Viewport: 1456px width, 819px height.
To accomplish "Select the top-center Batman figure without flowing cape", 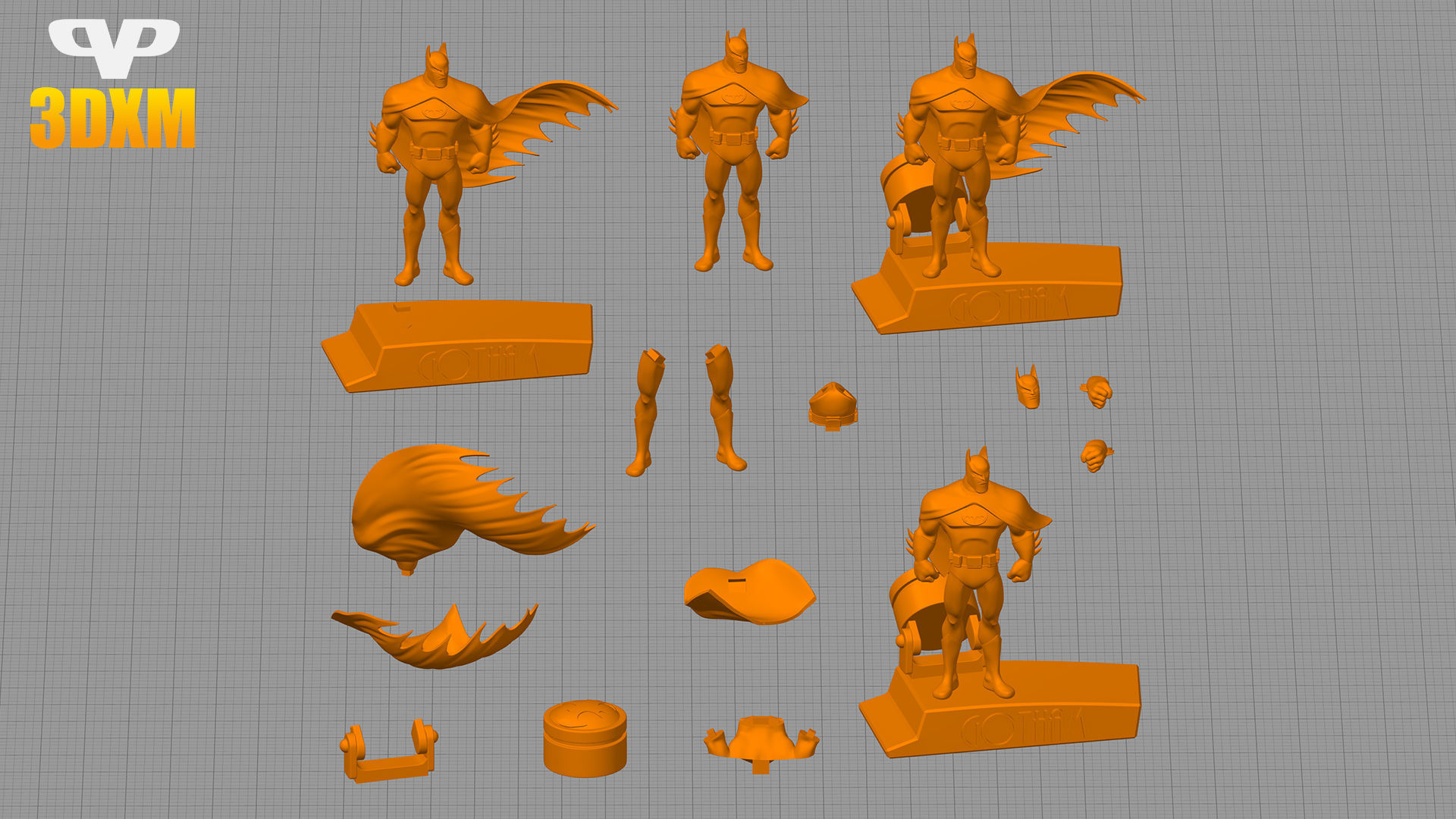I will tap(737, 152).
